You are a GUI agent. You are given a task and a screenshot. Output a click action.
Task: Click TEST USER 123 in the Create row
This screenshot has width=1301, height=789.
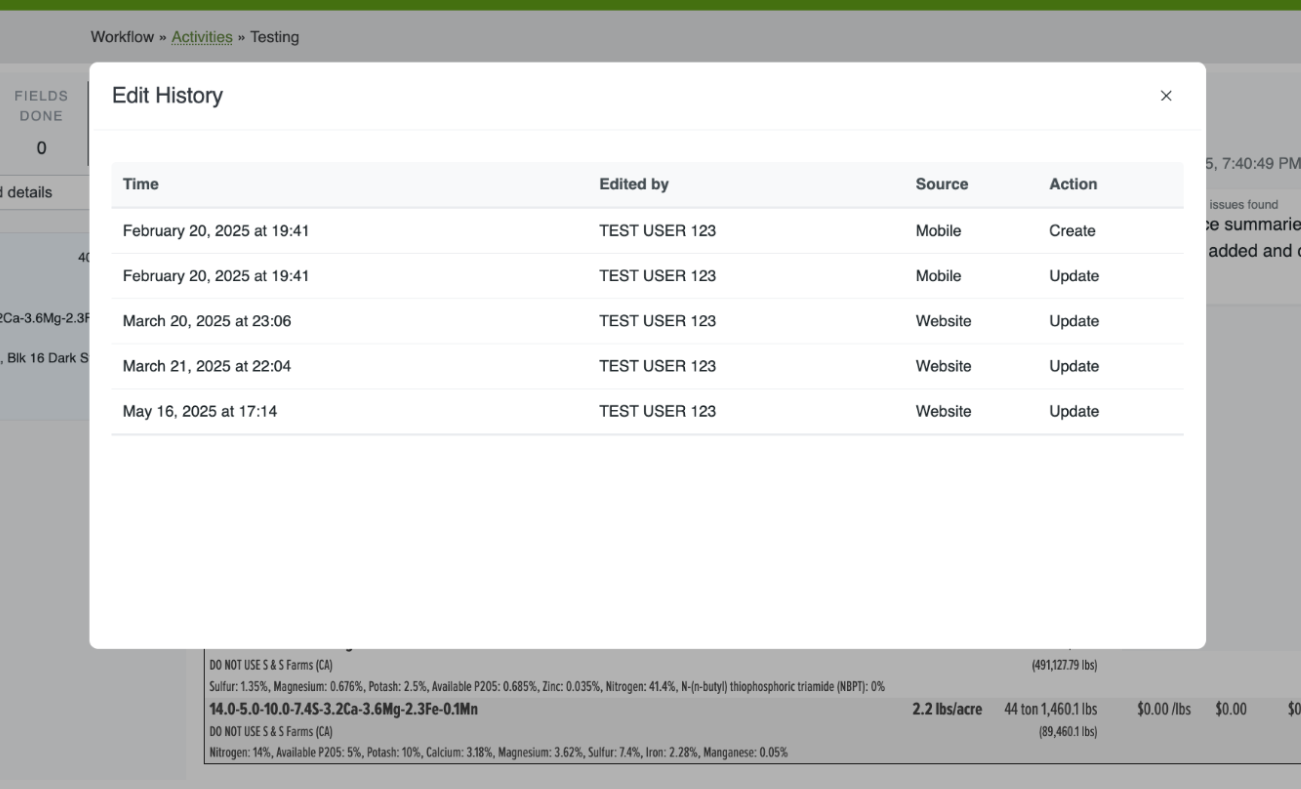coord(657,231)
